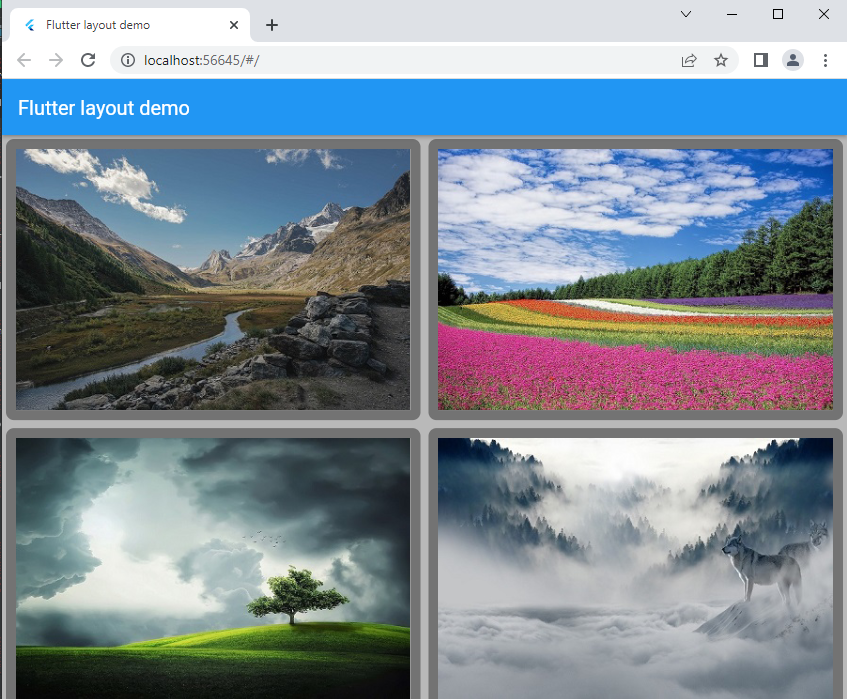847x699 pixels.
Task: Click the browser back arrow
Action: tap(24, 60)
